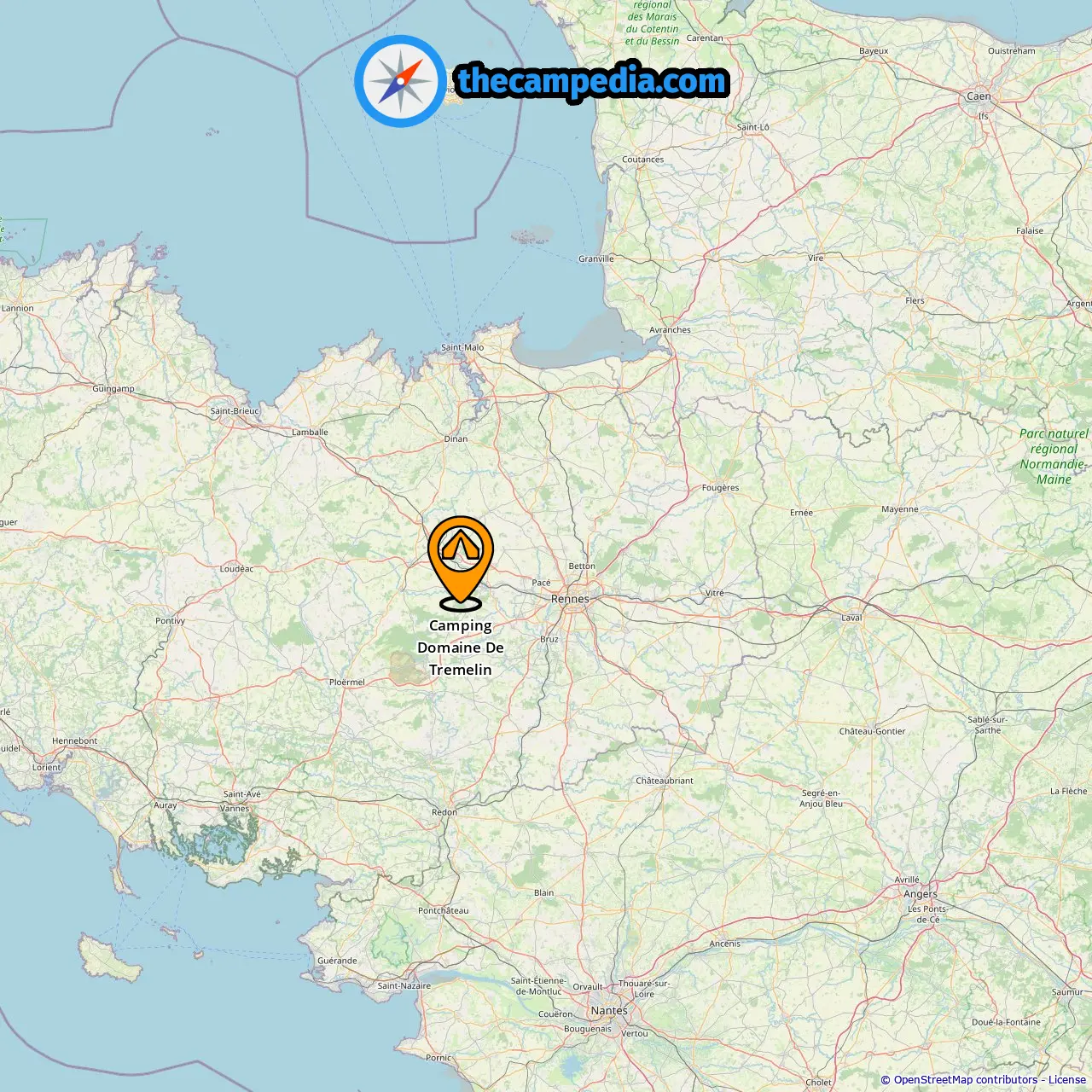Select the Saint-Malo town label
1092x1092 pixels.
[x=462, y=347]
